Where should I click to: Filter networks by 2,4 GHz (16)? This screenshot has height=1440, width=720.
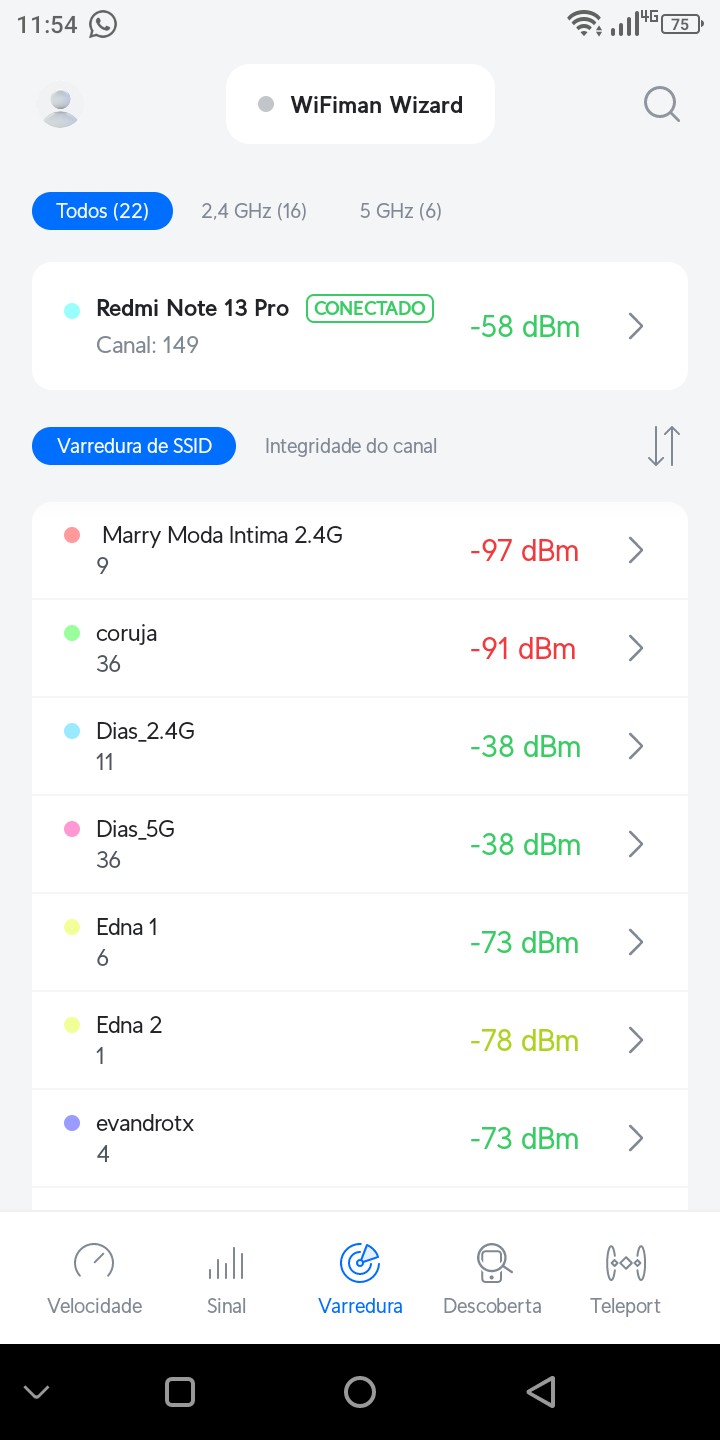pos(254,211)
